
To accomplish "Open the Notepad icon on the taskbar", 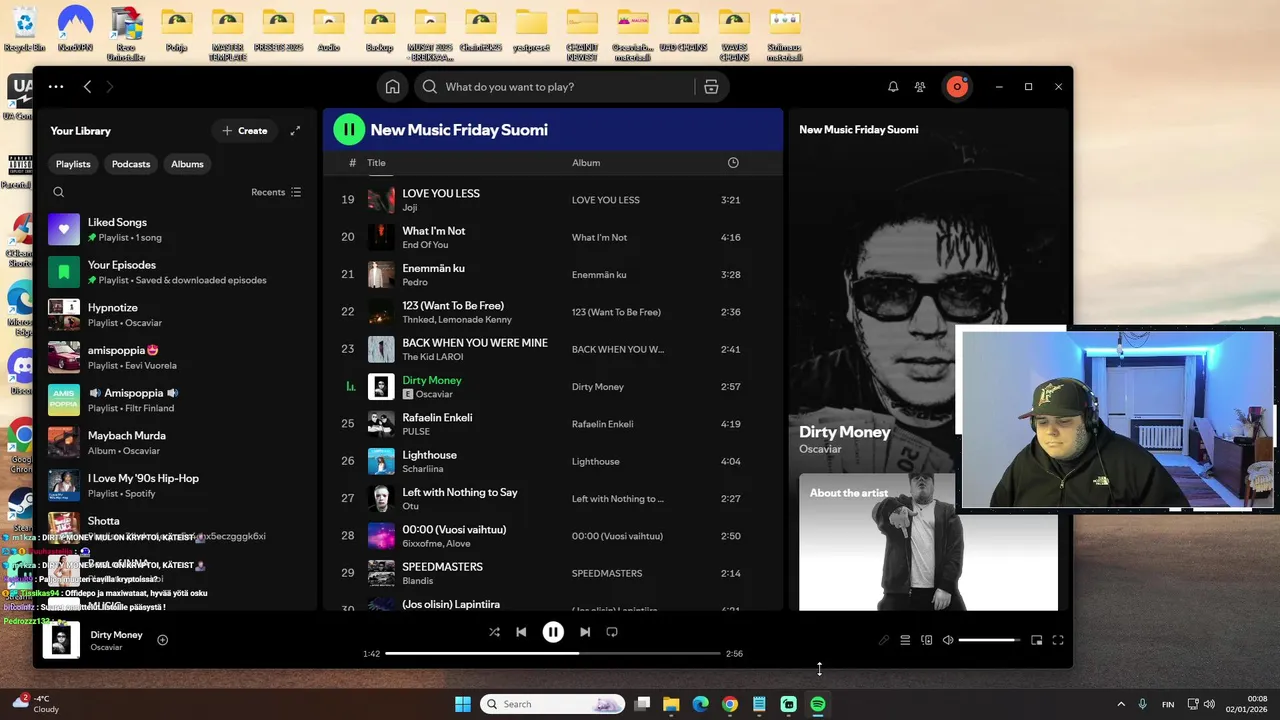I will 759,704.
